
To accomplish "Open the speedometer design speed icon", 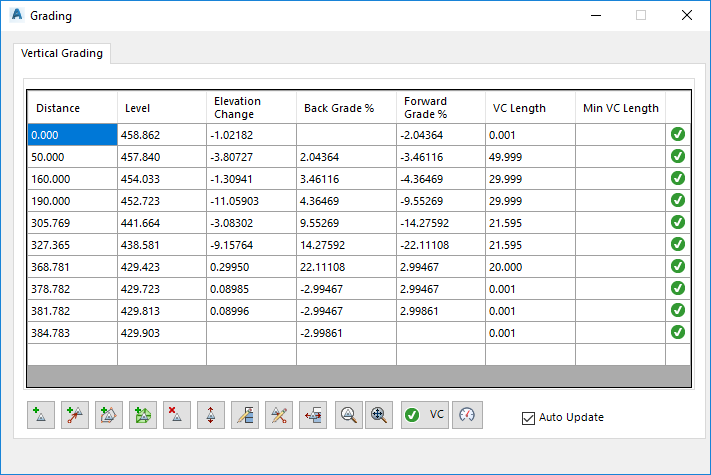I will click(x=465, y=415).
